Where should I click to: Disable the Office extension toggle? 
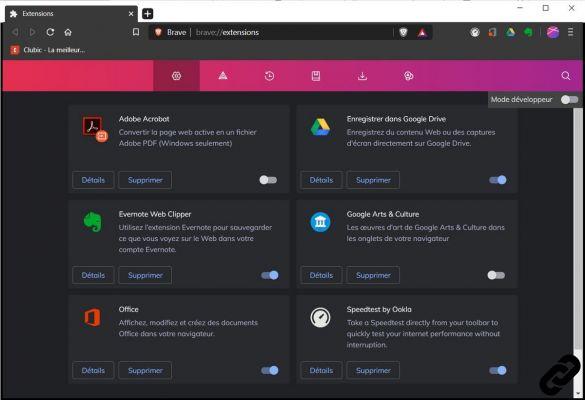coord(270,371)
